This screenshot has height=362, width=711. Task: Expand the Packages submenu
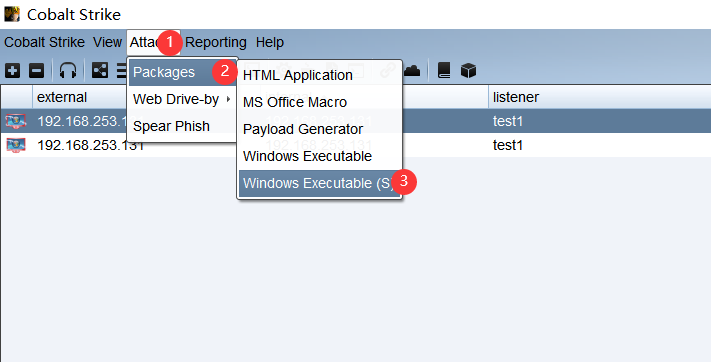pos(183,72)
